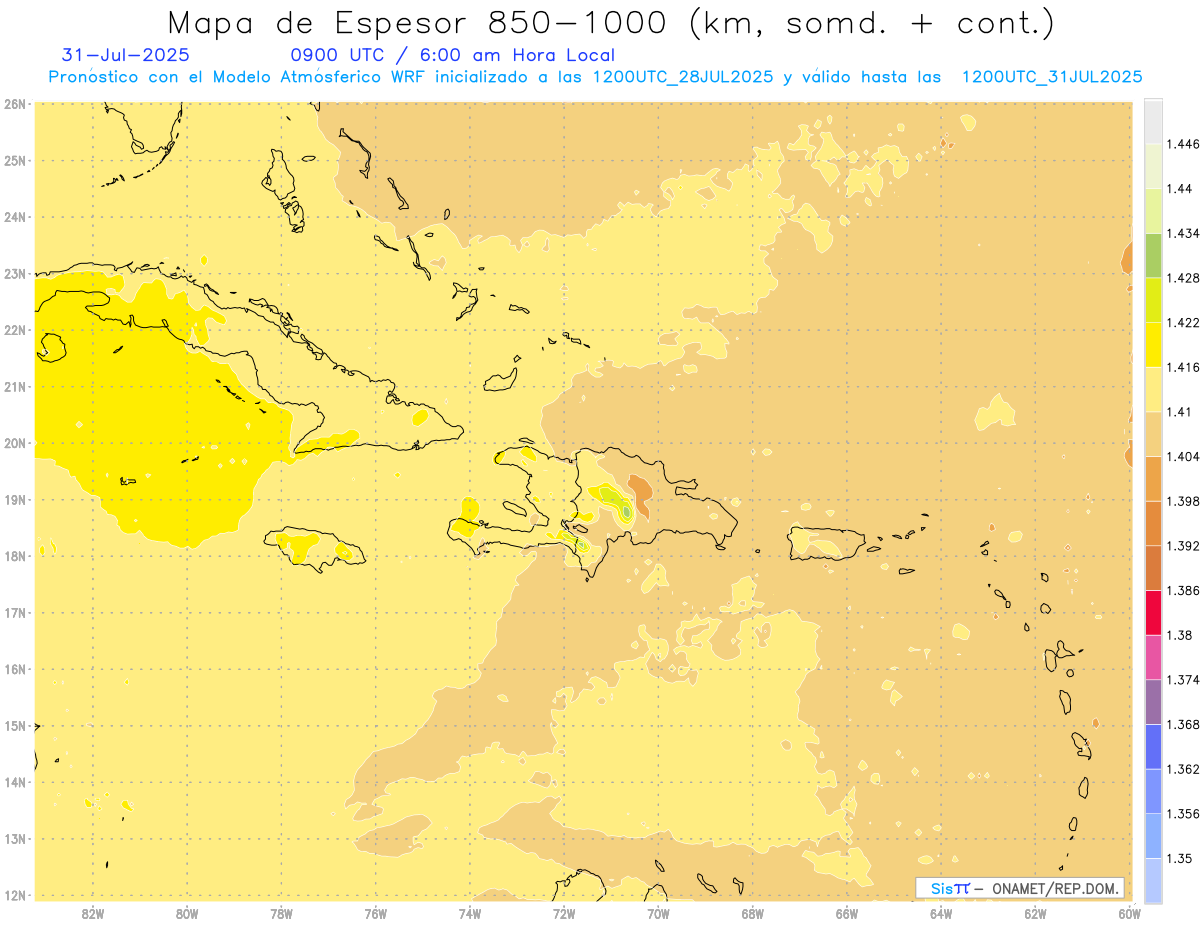Click the 17N latitude label

(14, 612)
